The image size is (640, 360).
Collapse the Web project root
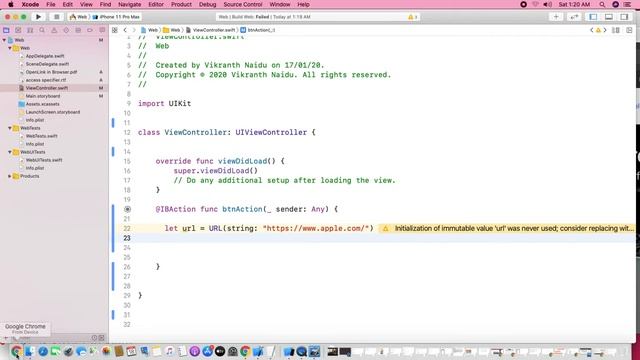4,40
